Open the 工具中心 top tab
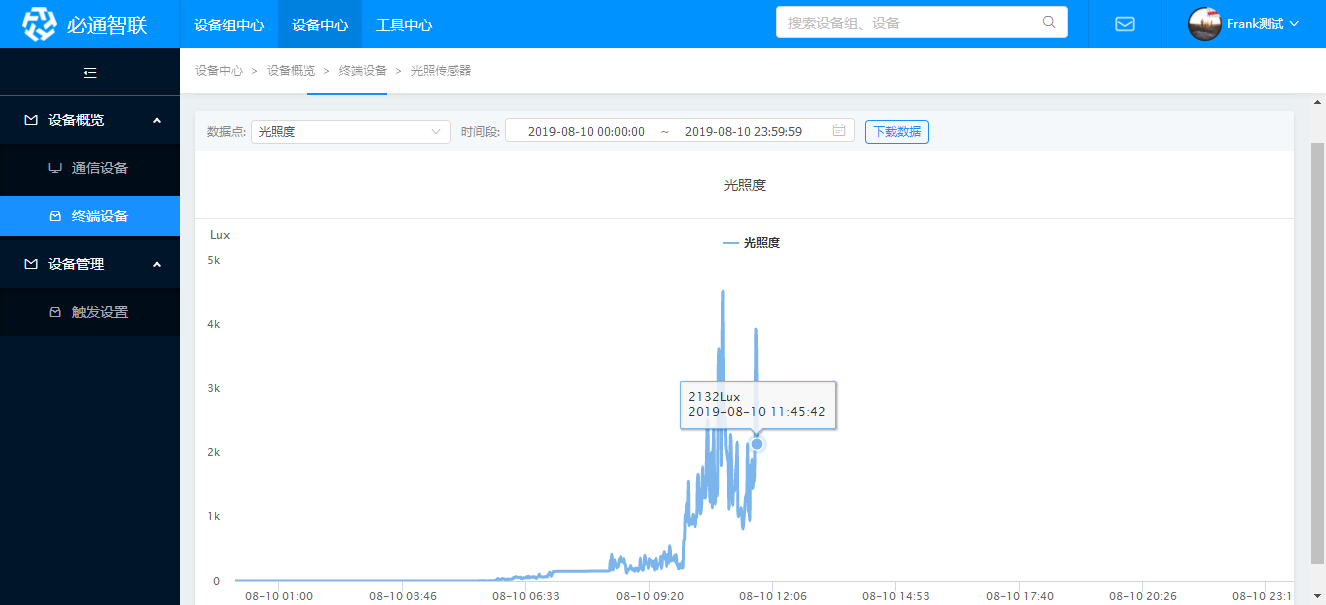Screen dimensions: 1326x605 coord(404,24)
